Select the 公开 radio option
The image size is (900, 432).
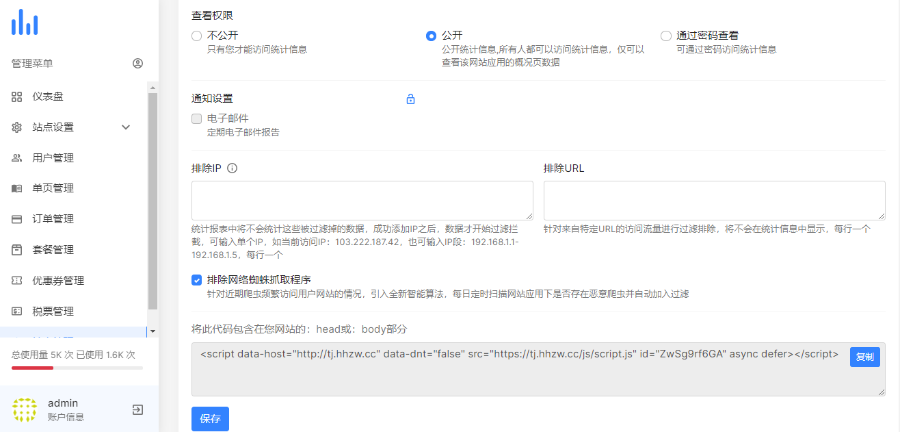point(431,36)
